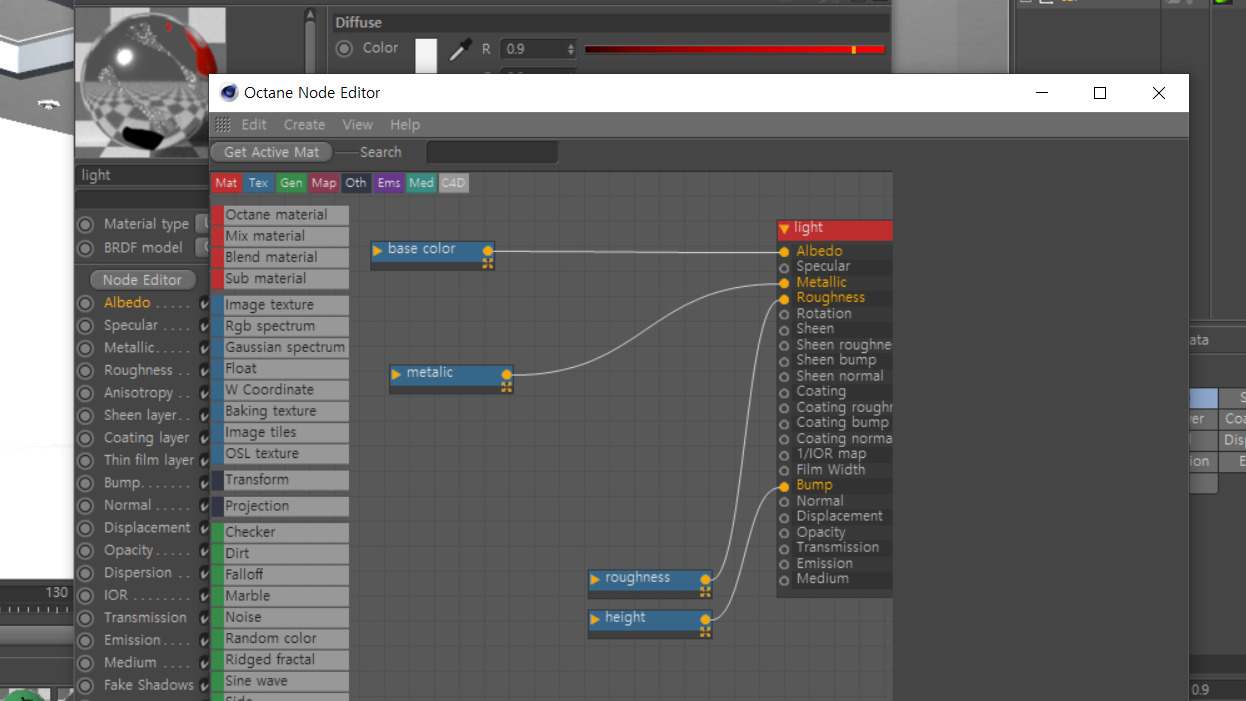Screen dimensions: 1246x701
Task: Collapse the light material node
Action: [x=784, y=229]
